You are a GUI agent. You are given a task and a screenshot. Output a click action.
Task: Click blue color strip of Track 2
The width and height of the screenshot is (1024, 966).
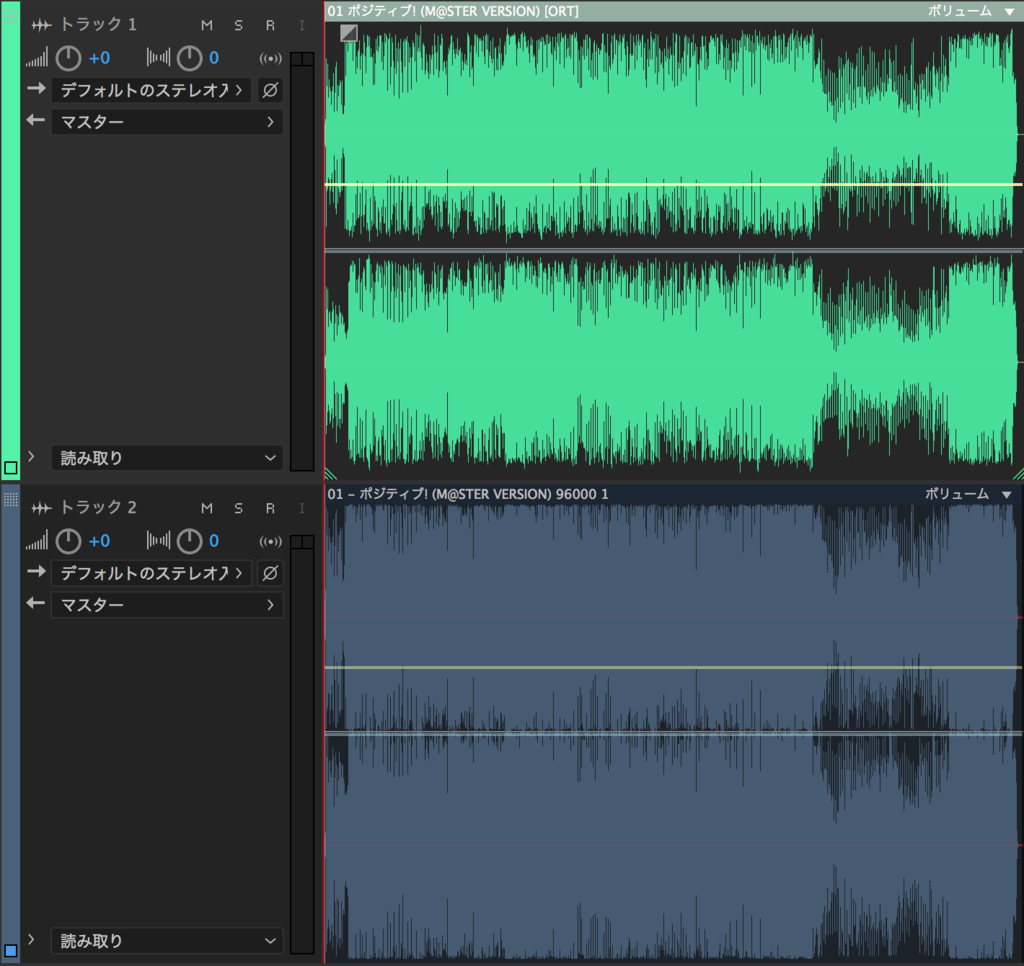(x=10, y=725)
